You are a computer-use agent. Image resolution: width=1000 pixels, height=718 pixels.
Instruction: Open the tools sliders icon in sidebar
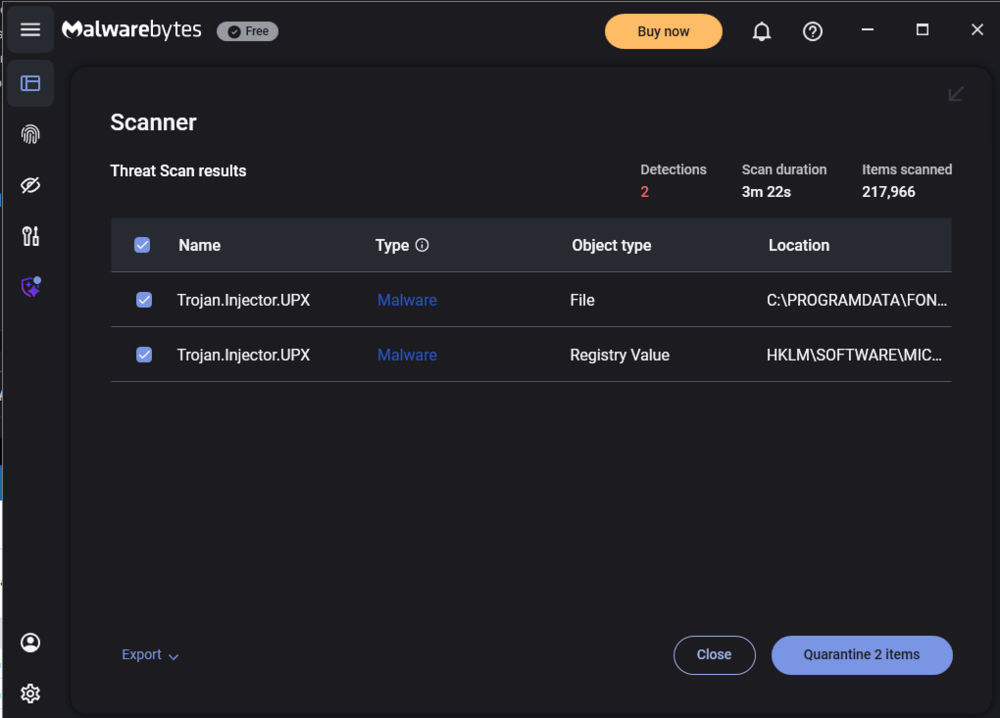tap(30, 236)
